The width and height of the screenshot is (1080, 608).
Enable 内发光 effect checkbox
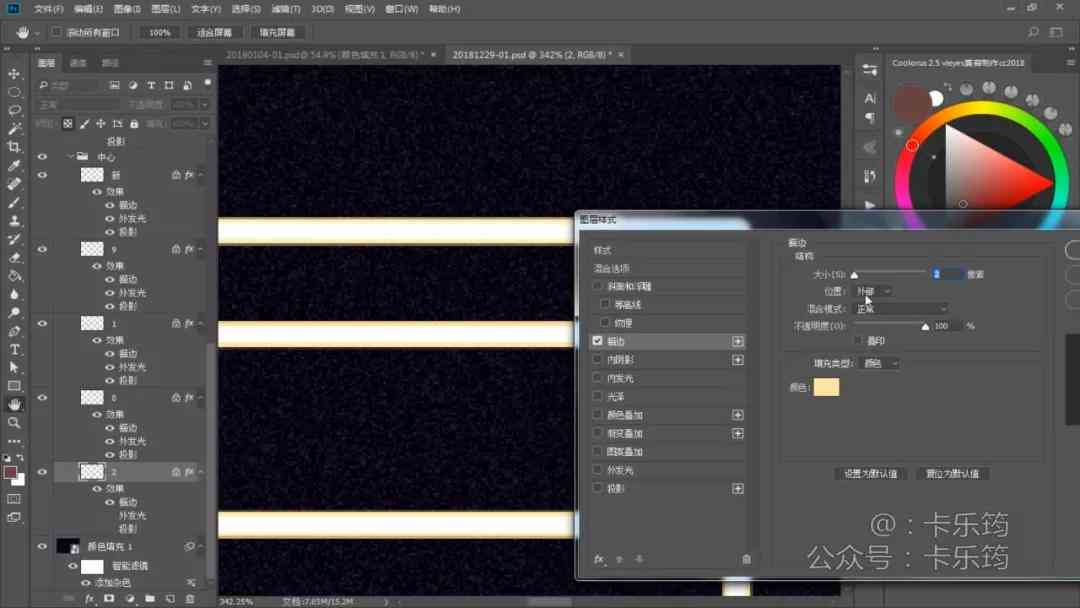597,377
